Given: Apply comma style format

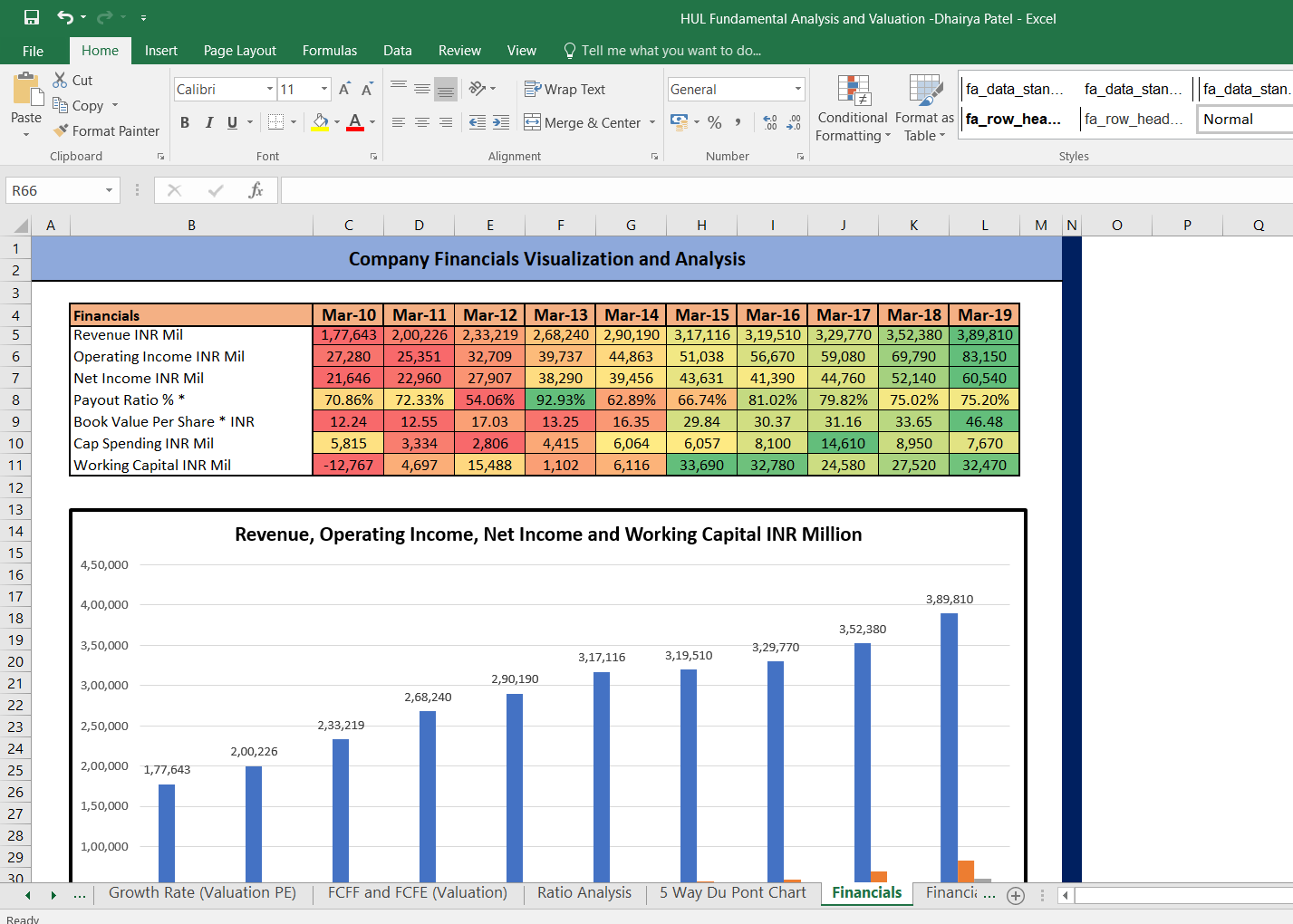Looking at the screenshot, I should point(738,122).
